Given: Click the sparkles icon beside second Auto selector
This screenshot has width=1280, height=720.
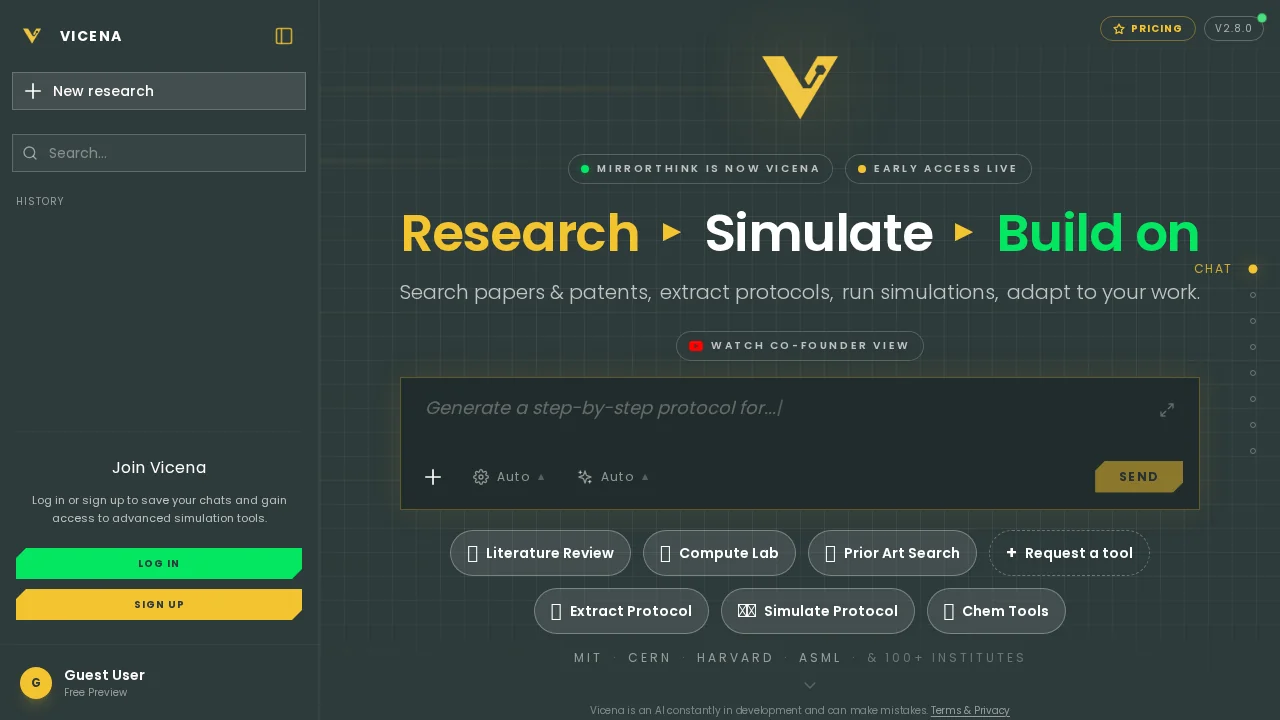Looking at the screenshot, I should (585, 477).
